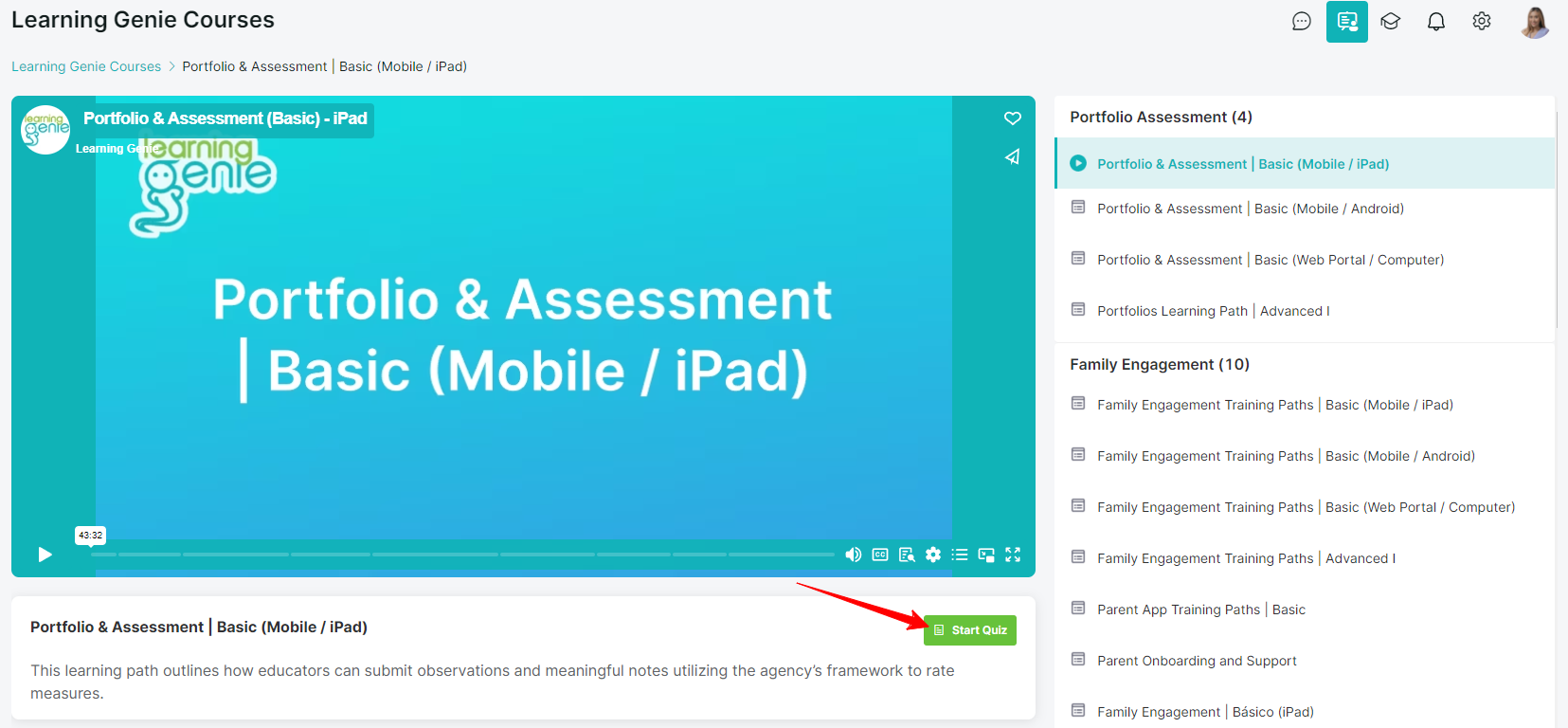Open notifications bell
The image size is (1568, 728).
click(1436, 21)
